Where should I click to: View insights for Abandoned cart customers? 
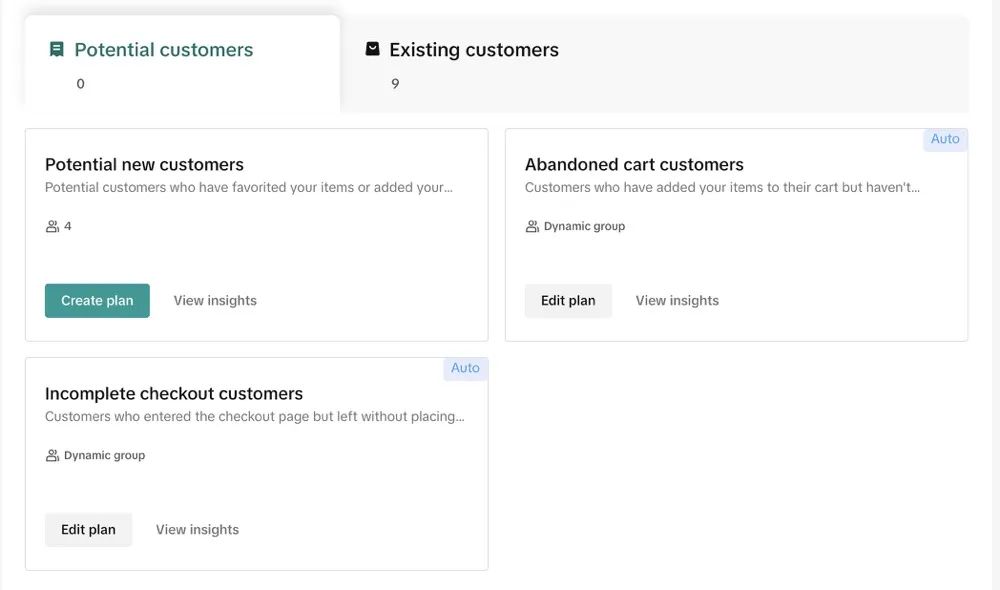(677, 300)
